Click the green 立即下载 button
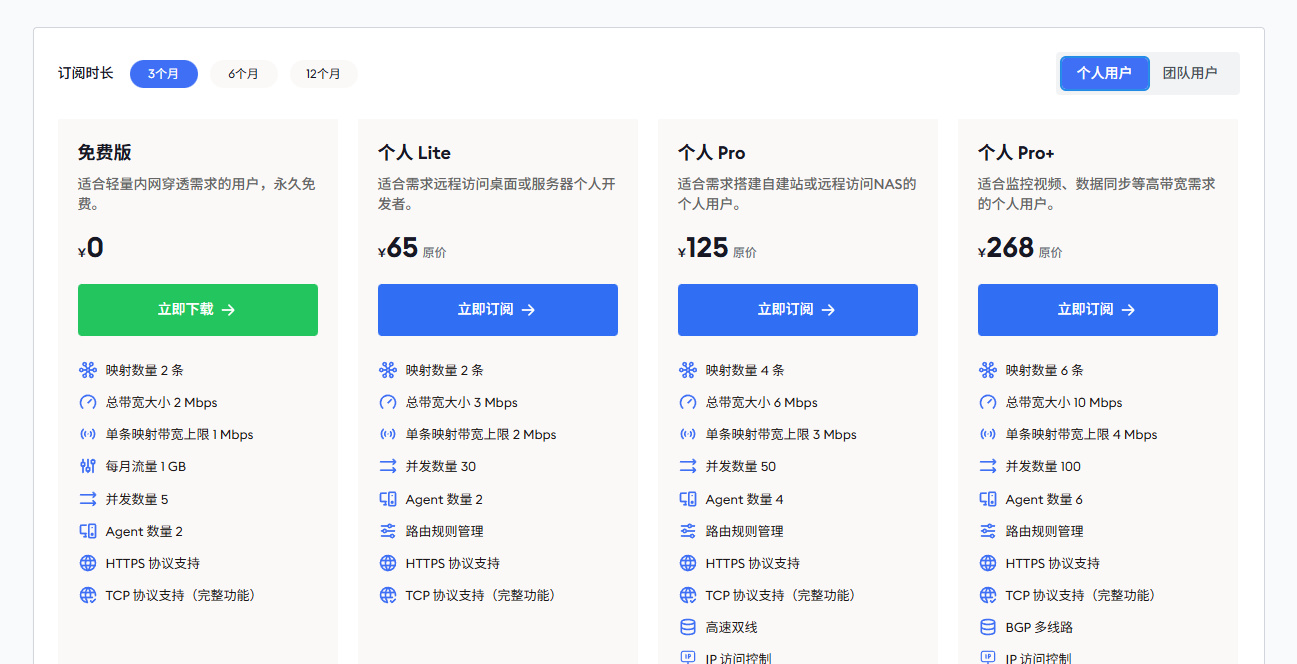 (x=198, y=310)
